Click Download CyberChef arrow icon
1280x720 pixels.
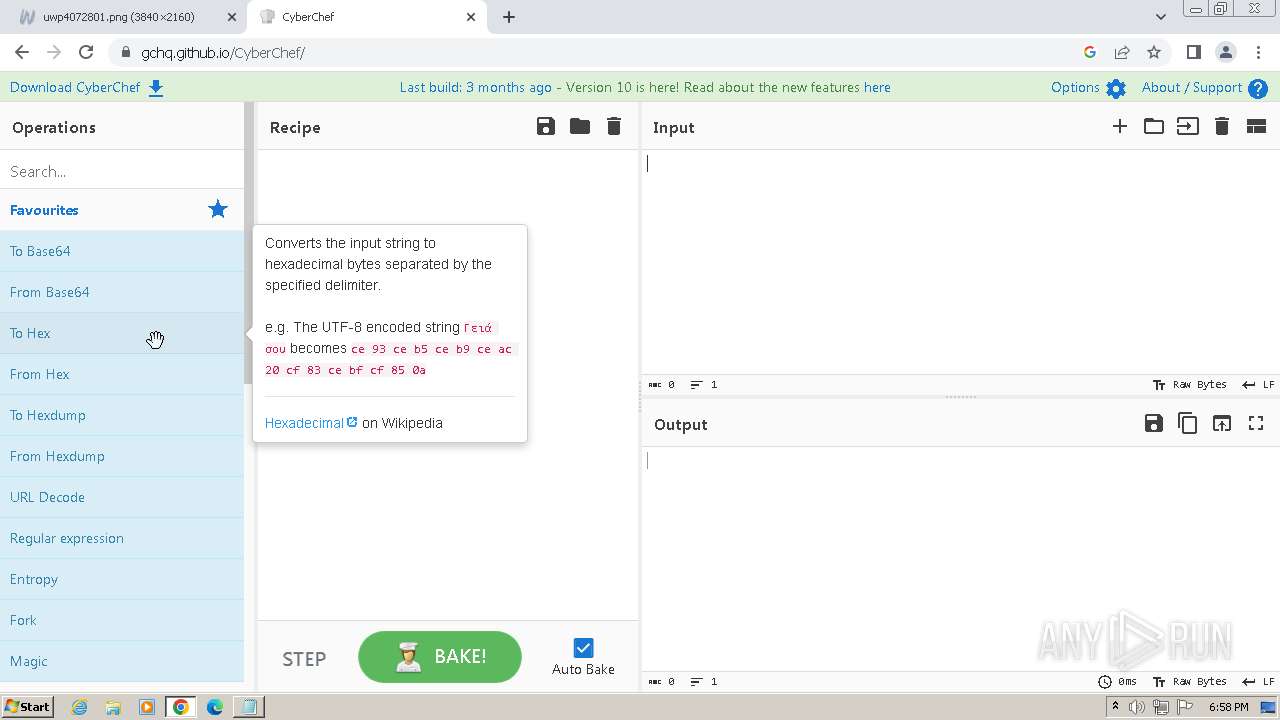(156, 88)
